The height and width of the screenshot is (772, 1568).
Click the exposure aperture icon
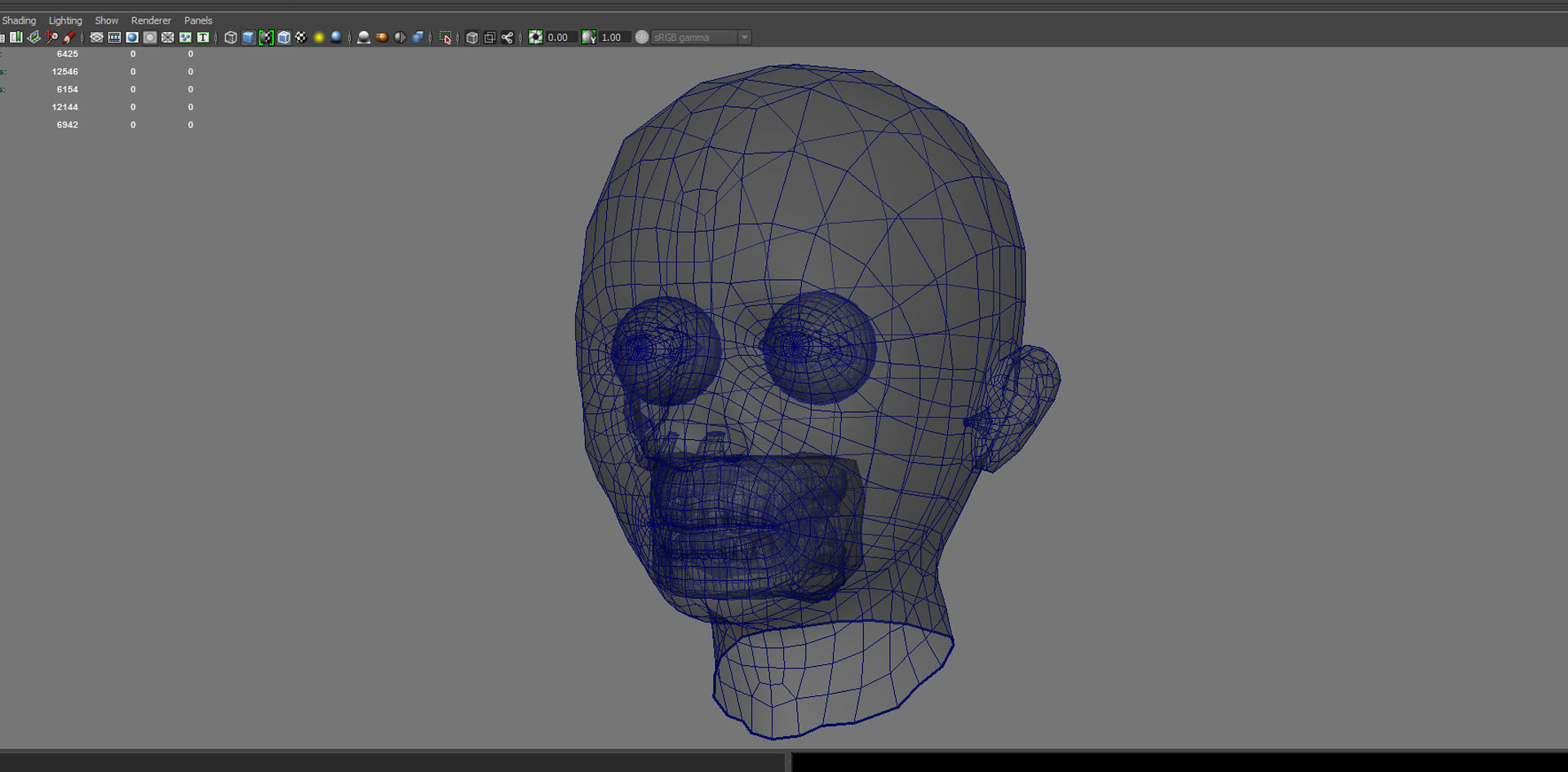(535, 38)
